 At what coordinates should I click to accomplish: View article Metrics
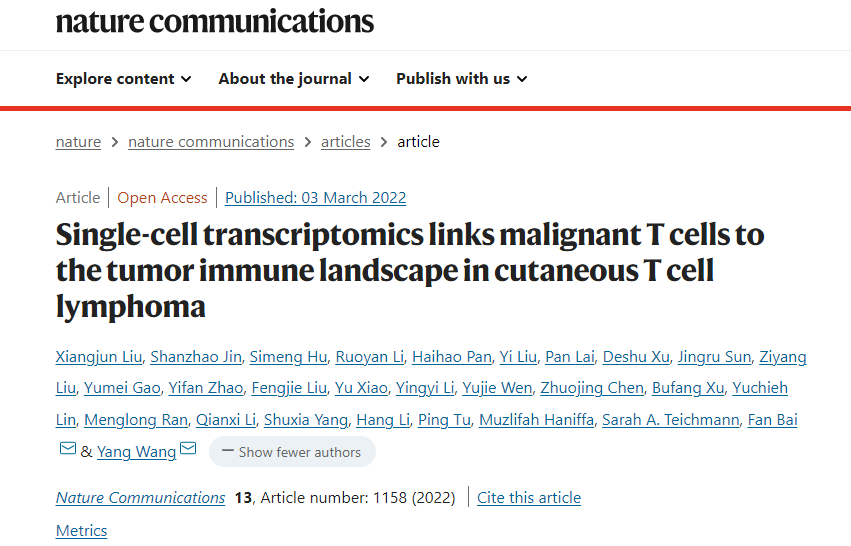(81, 531)
